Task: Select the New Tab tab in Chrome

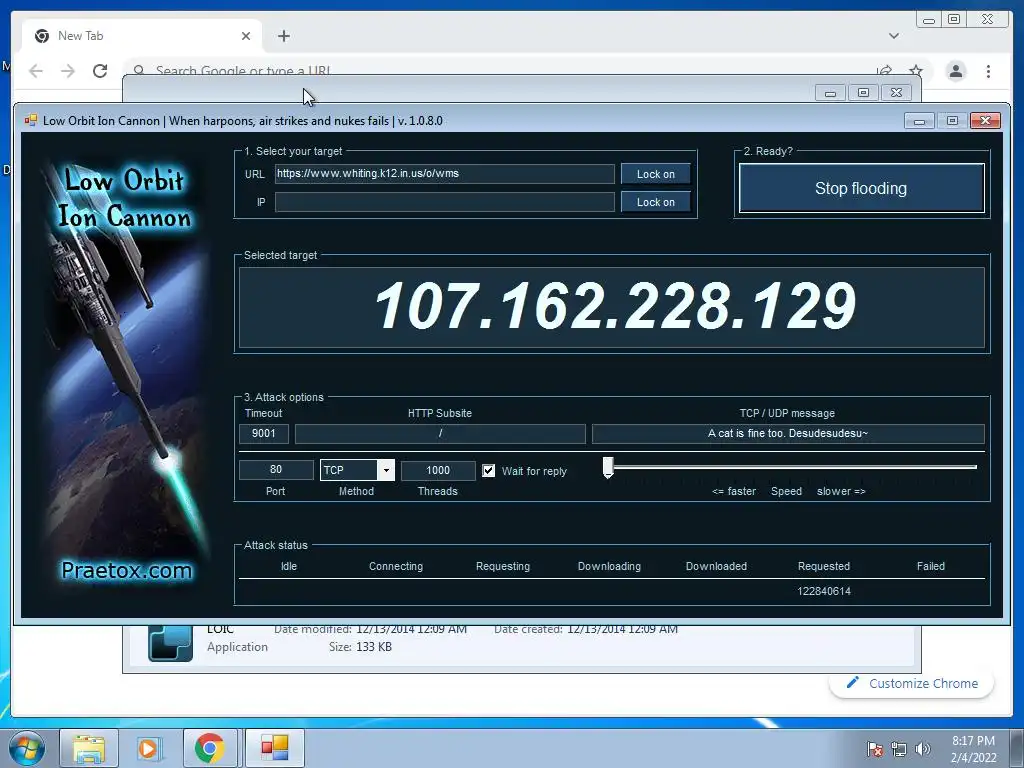Action: coord(142,36)
